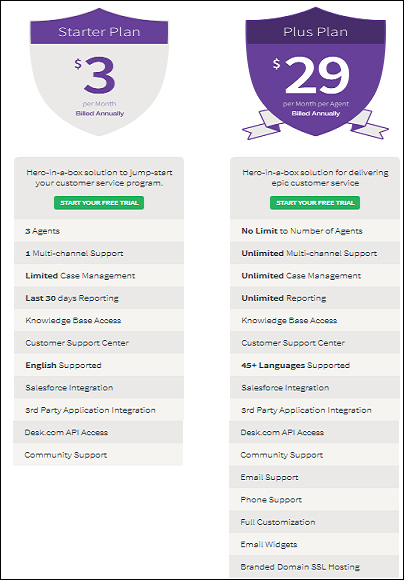
Task: Start free trial under Starter Plan
Action: [x=99, y=203]
